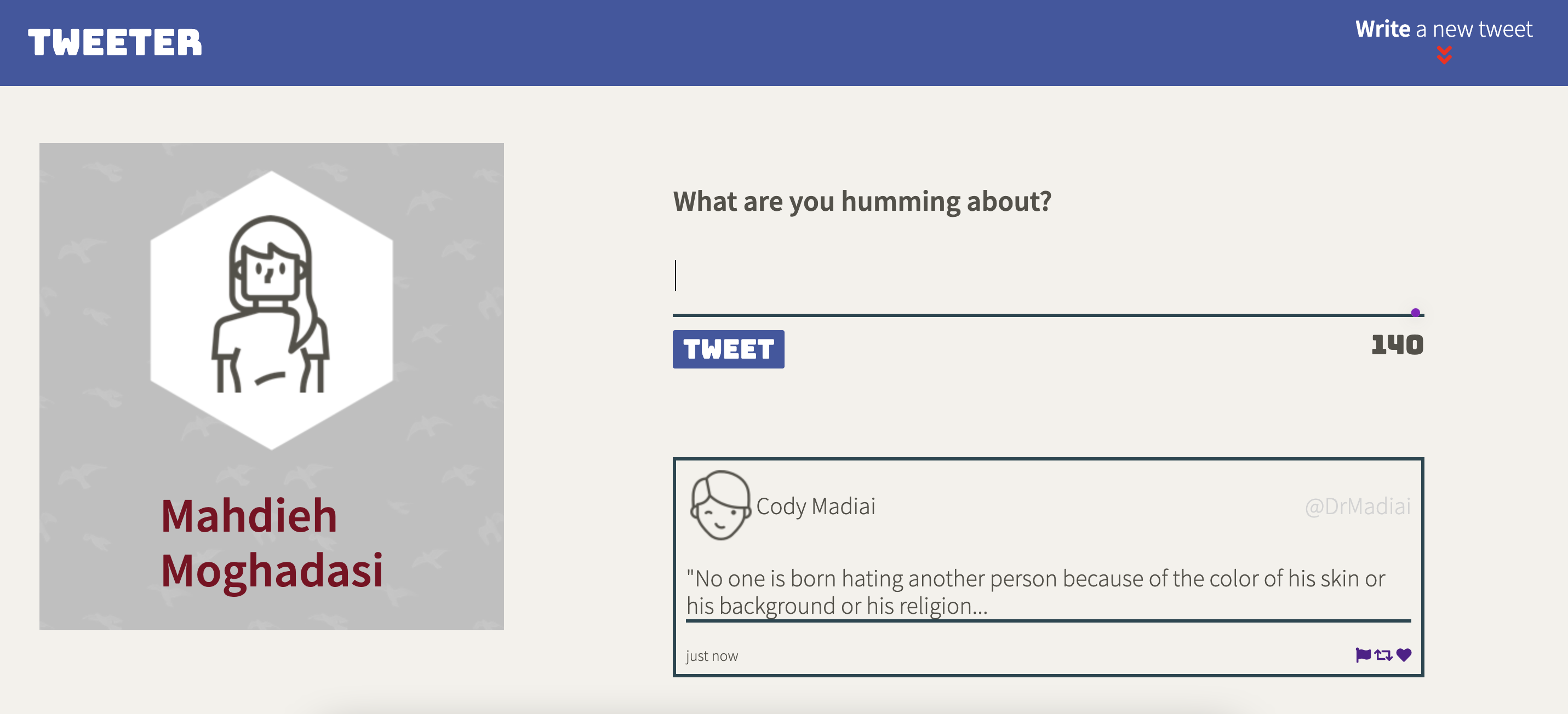This screenshot has height=714, width=1568.
Task: Click the tweet text starting "No one is born"
Action: [x=1035, y=591]
